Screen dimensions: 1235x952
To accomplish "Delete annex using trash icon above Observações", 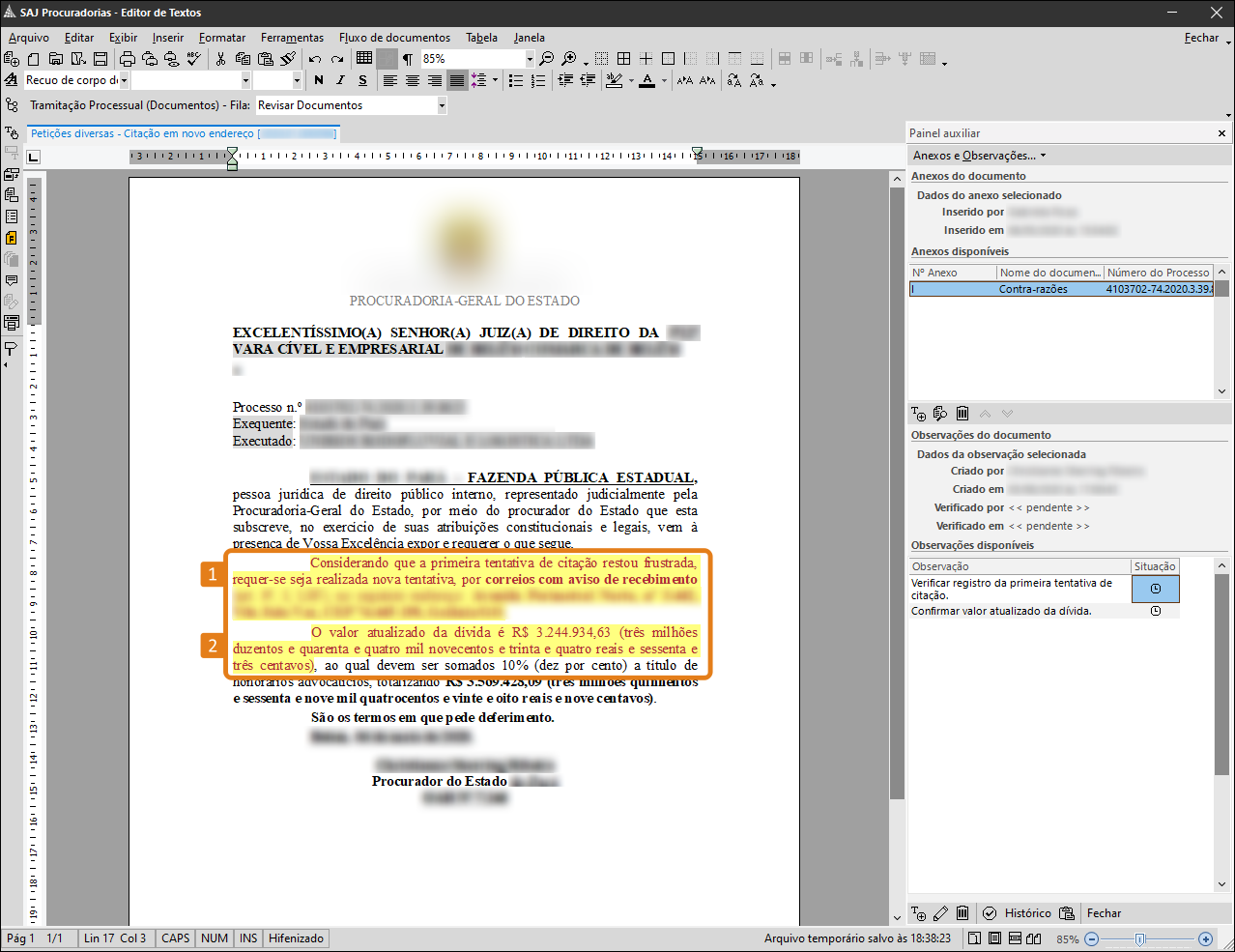I will 962,414.
